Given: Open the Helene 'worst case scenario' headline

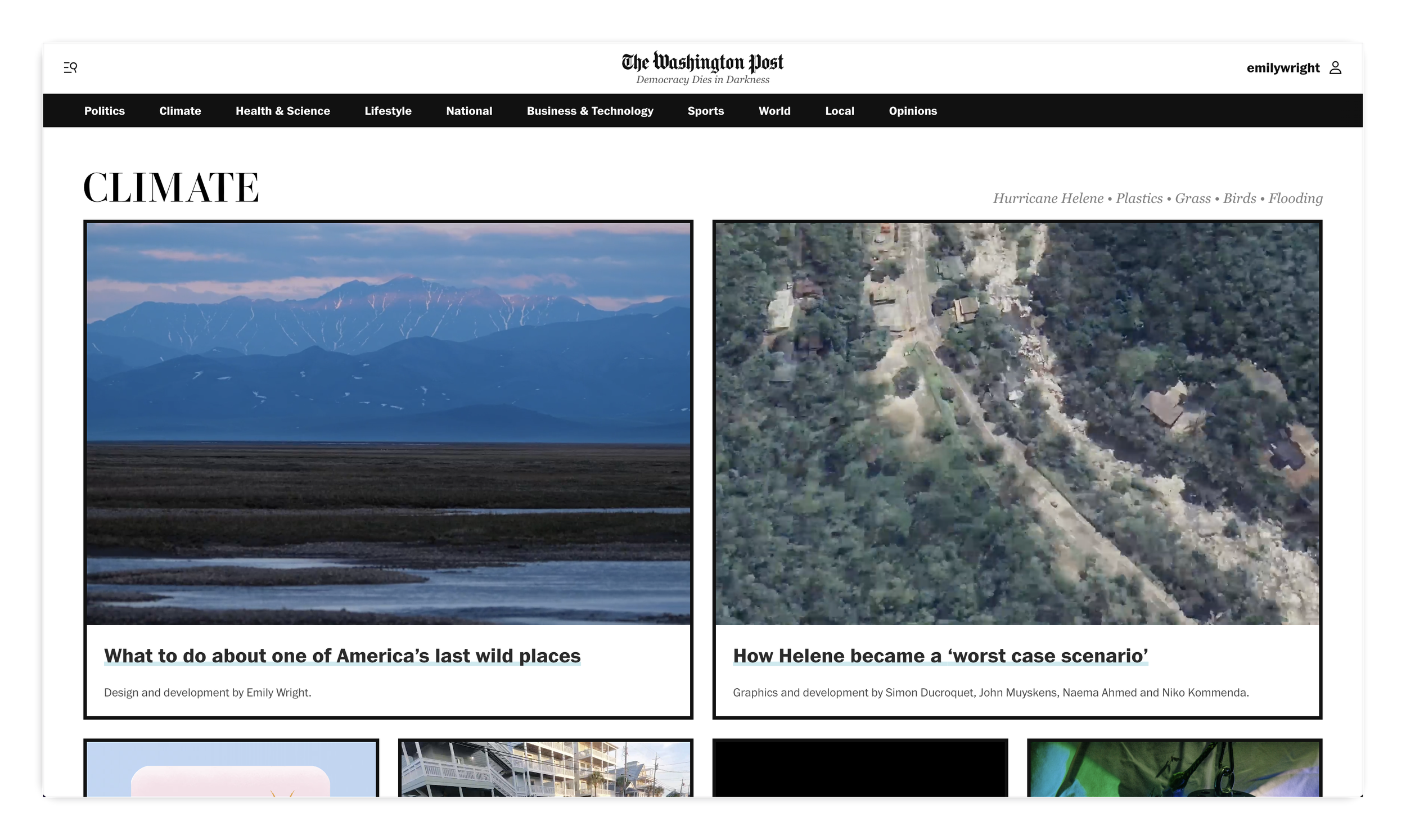Looking at the screenshot, I should [x=940, y=656].
